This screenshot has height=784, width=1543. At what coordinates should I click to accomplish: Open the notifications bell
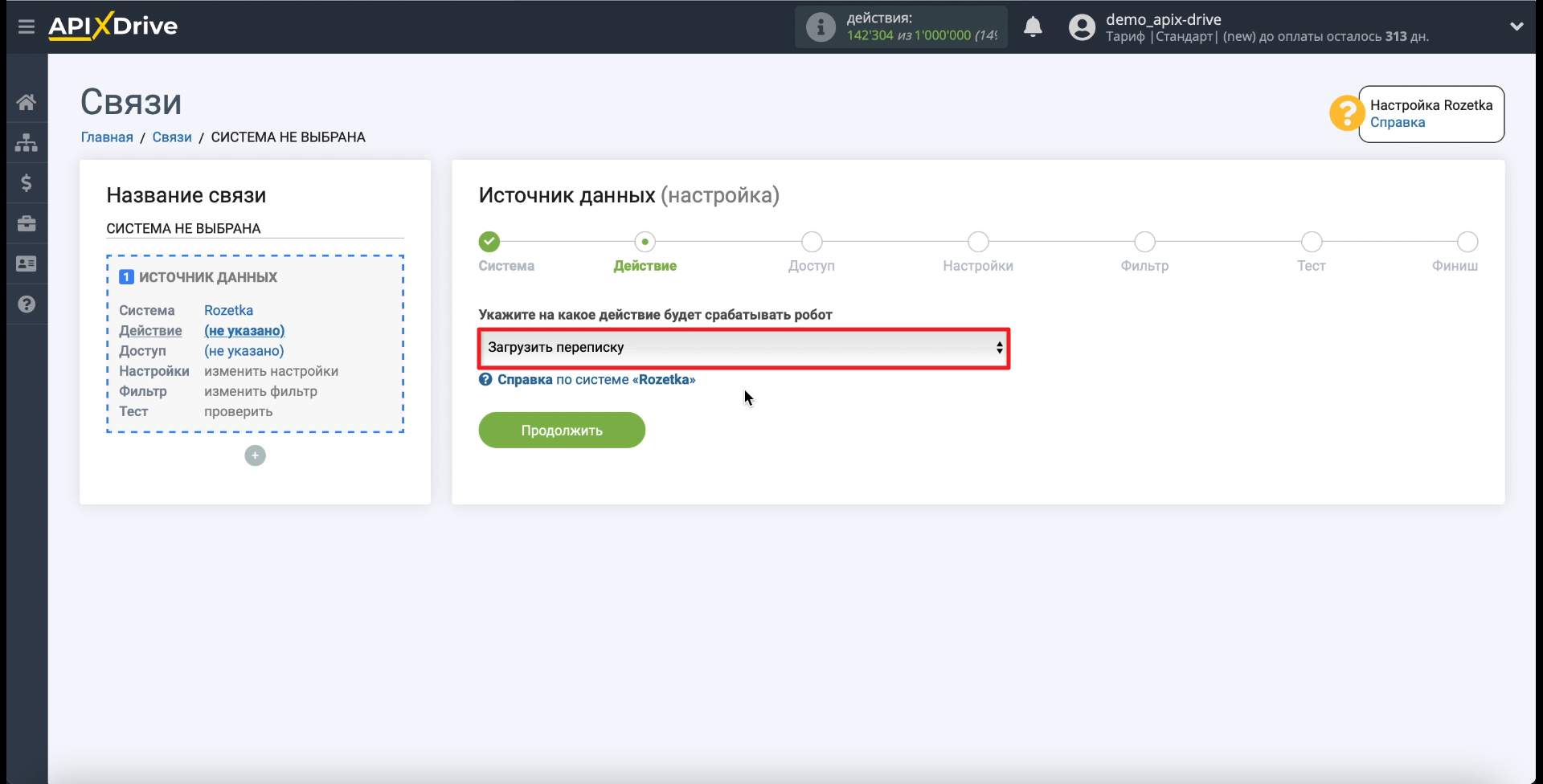pyautogui.click(x=1033, y=27)
